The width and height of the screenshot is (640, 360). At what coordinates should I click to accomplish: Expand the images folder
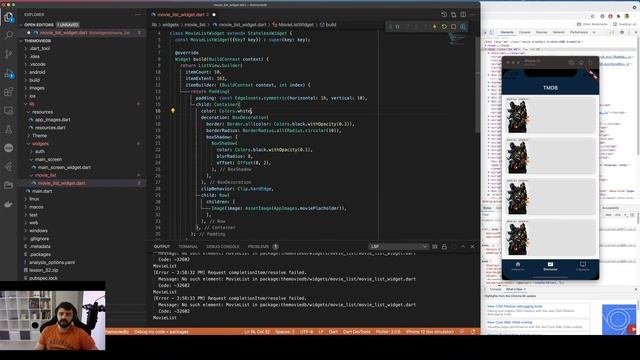click(36, 88)
